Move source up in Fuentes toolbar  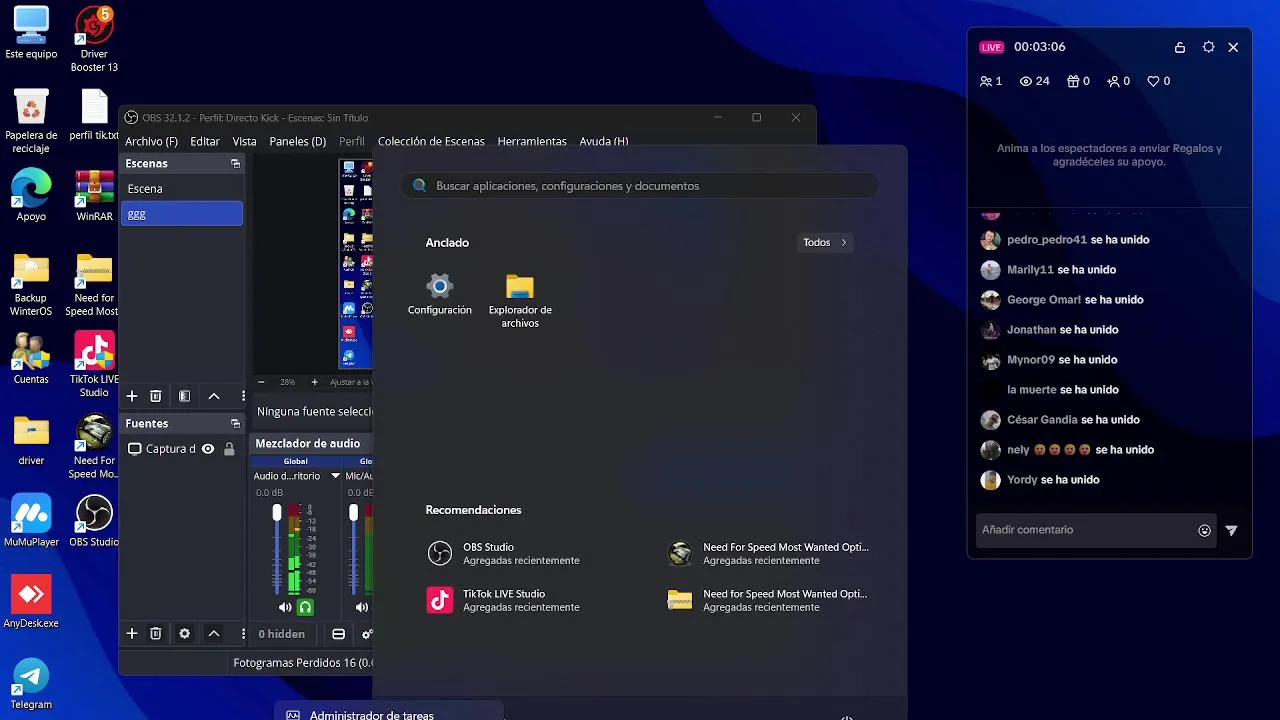[213, 633]
